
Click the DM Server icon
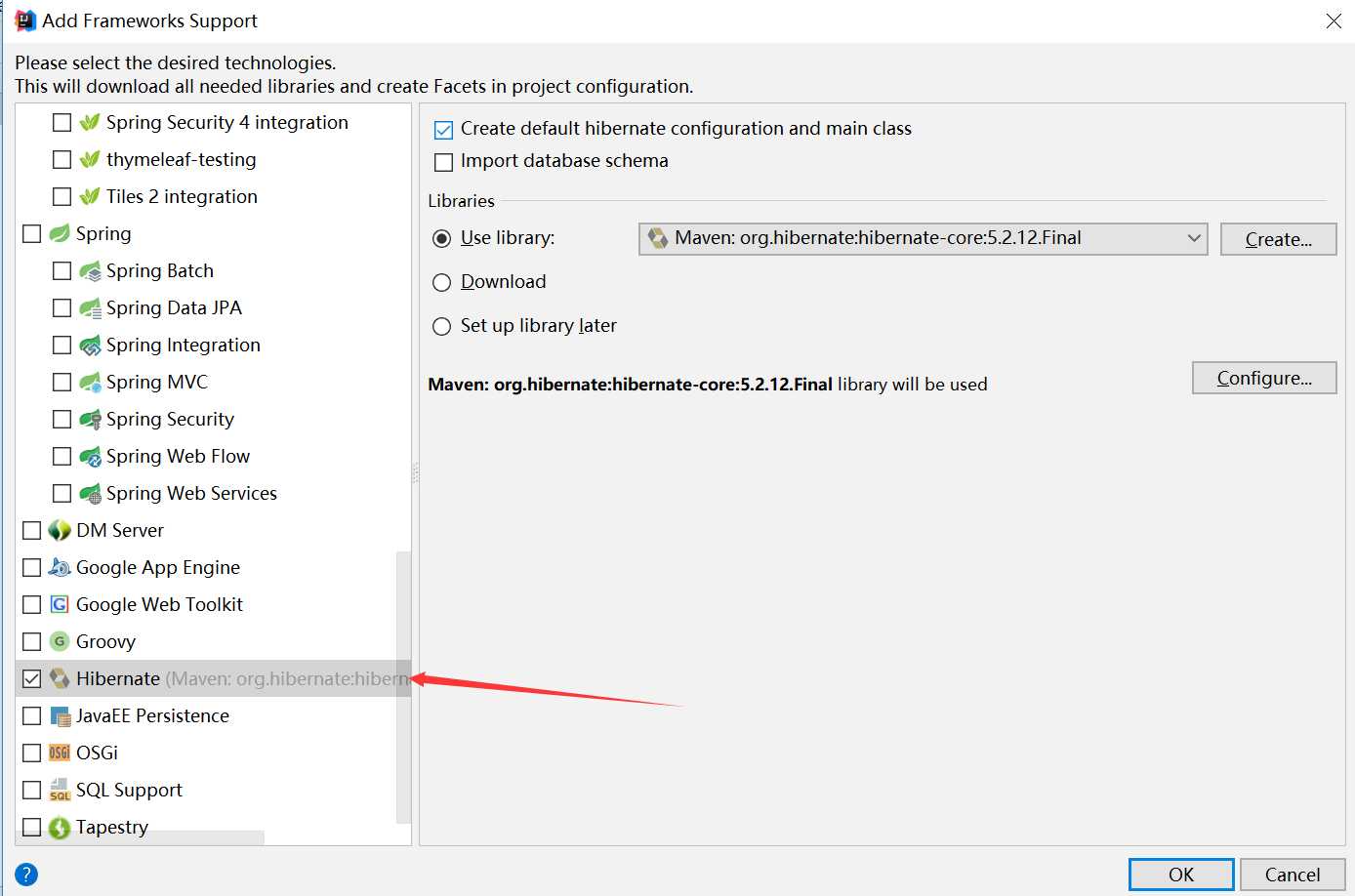[x=60, y=531]
